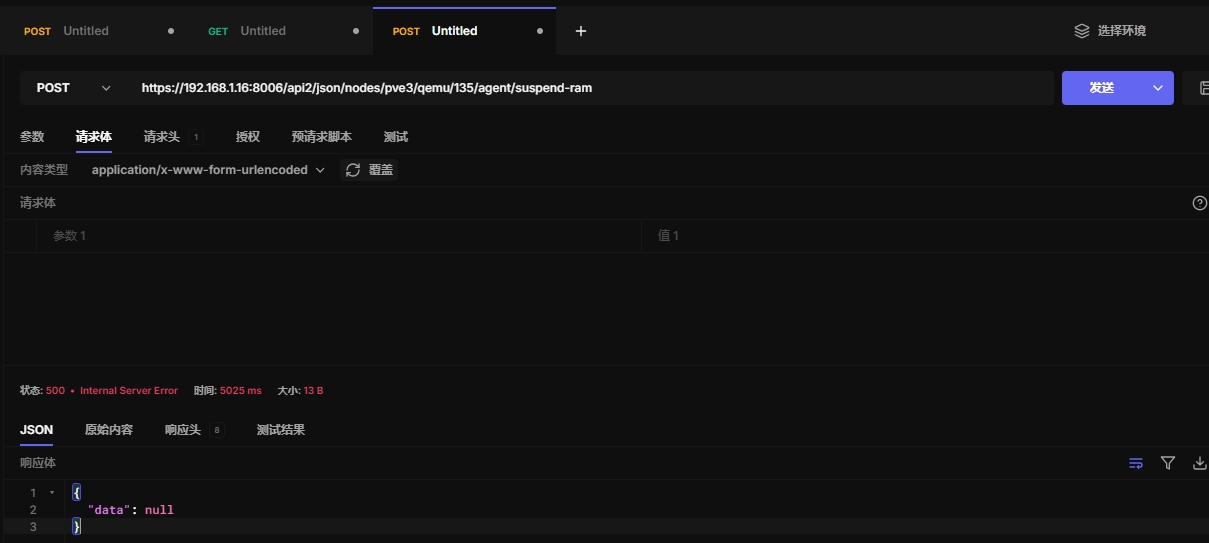
Task: Click the save icon next to Send
Action: 1198,88
